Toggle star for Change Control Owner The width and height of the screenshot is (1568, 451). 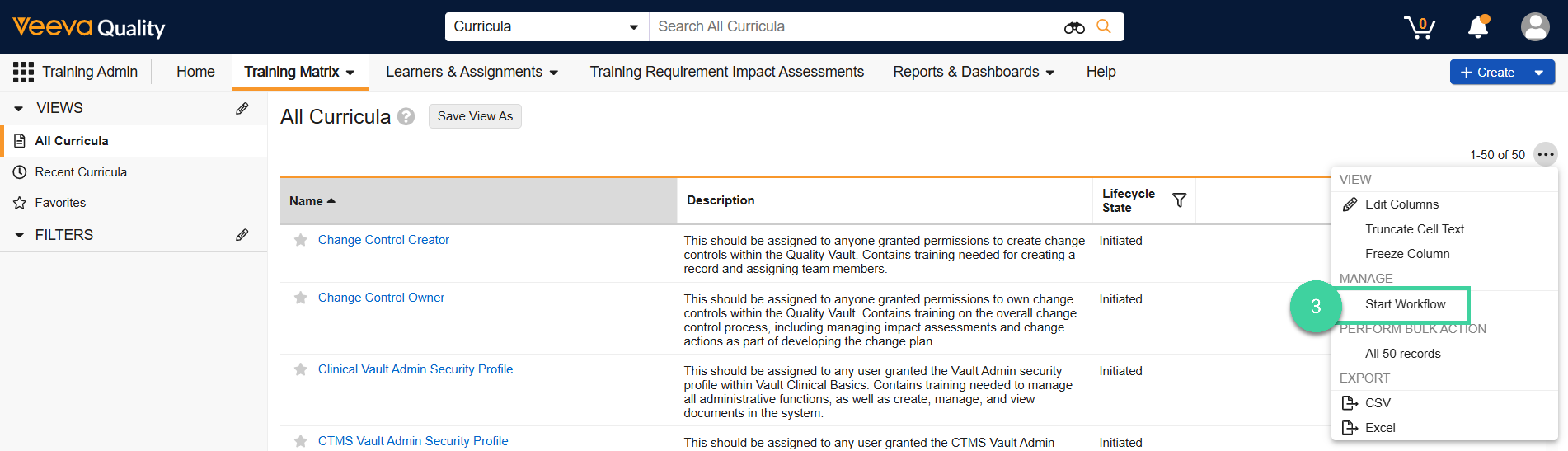click(301, 298)
